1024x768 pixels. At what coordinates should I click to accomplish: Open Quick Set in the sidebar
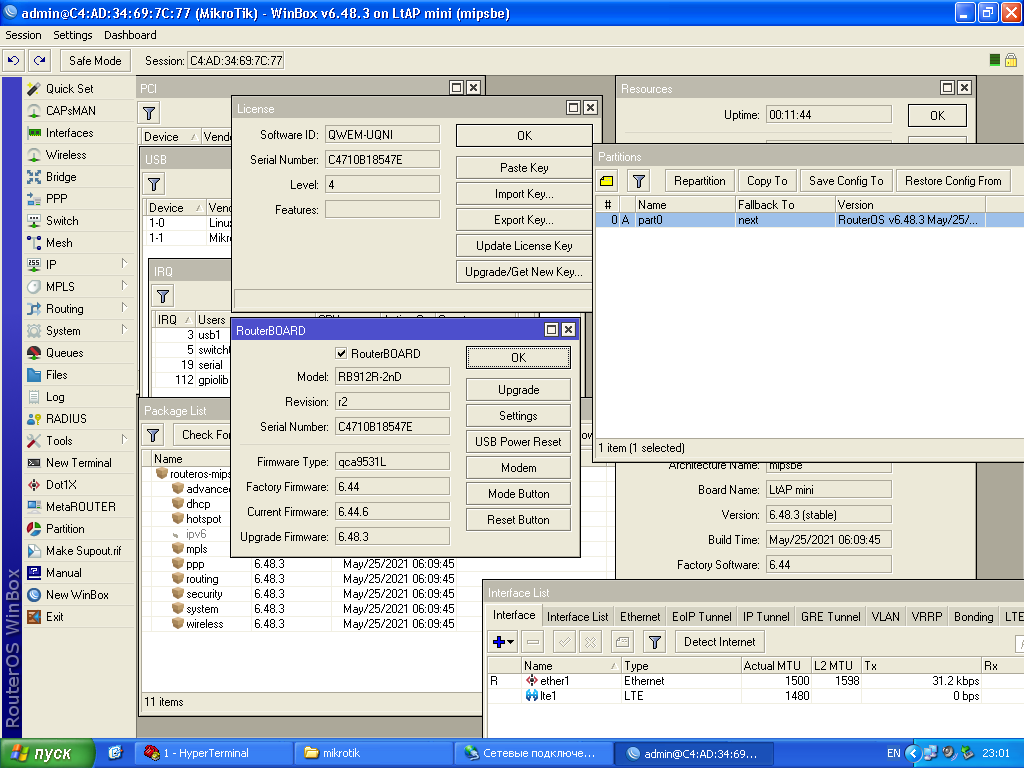(69, 89)
